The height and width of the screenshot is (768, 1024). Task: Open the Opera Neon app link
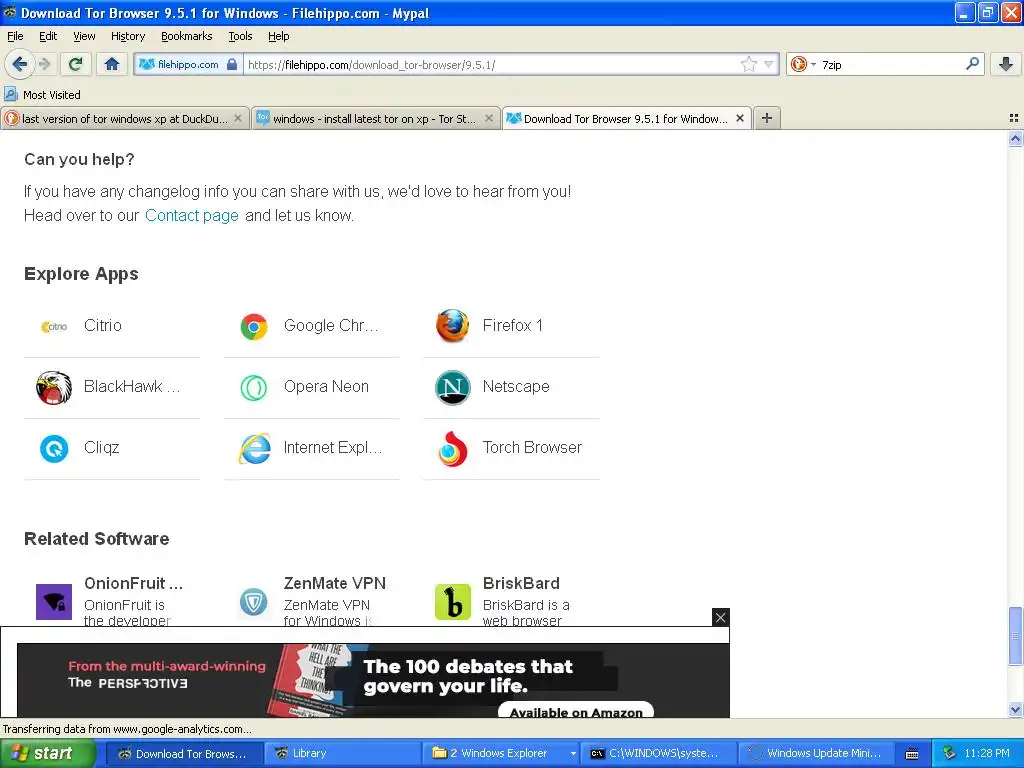coord(326,387)
